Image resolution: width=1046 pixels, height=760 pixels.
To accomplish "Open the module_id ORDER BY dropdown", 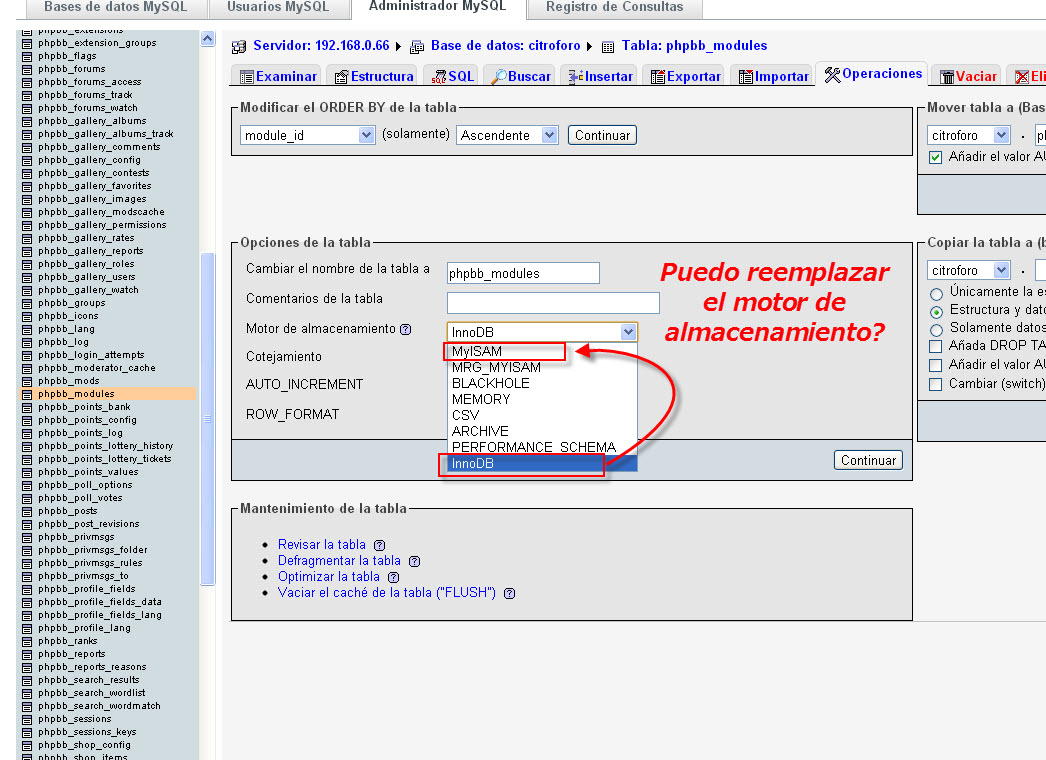I will 307,134.
